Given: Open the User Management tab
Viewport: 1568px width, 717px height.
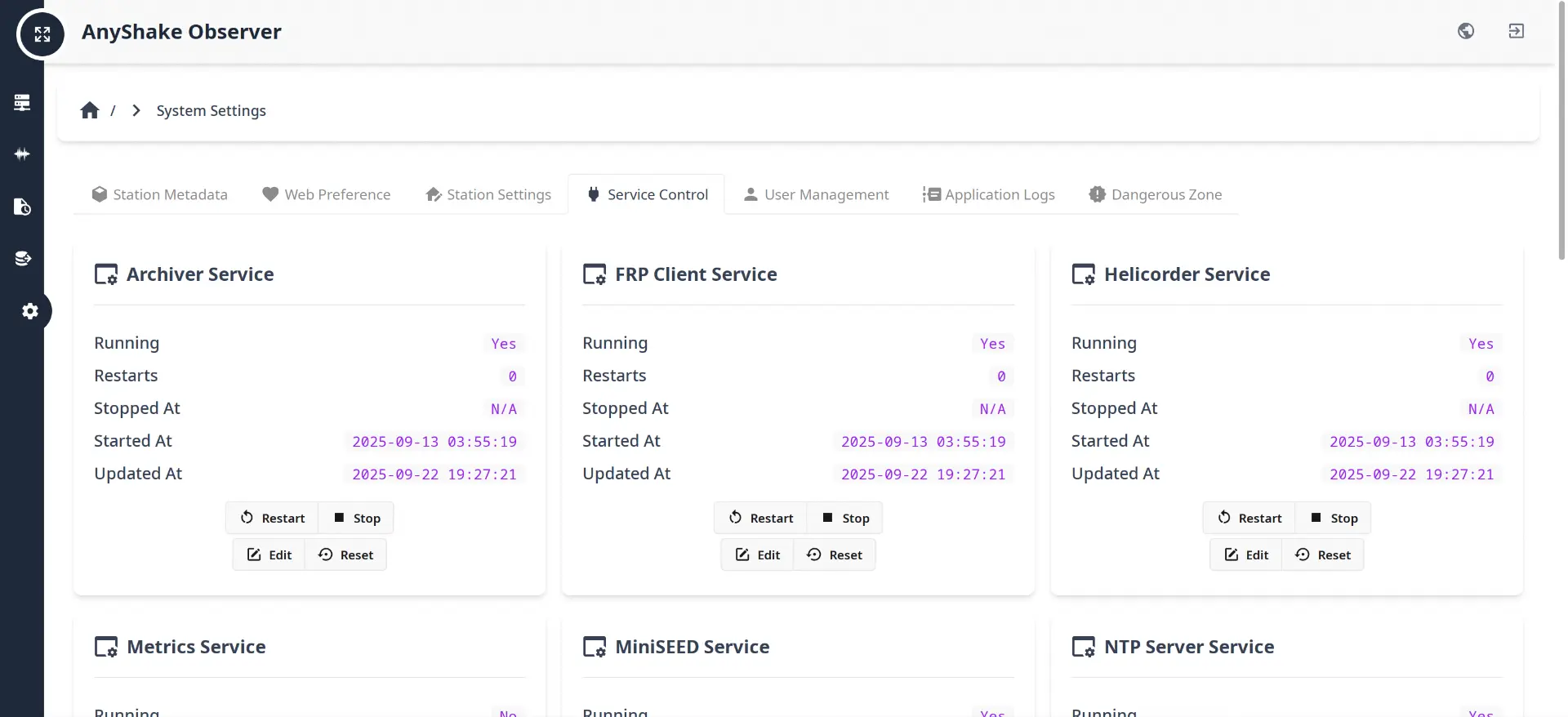Looking at the screenshot, I should pos(816,194).
